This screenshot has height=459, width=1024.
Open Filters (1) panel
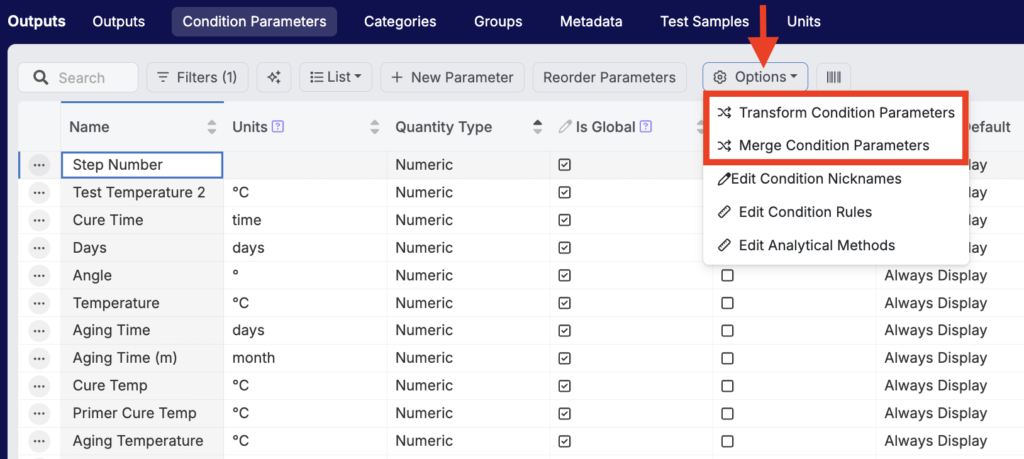click(197, 77)
